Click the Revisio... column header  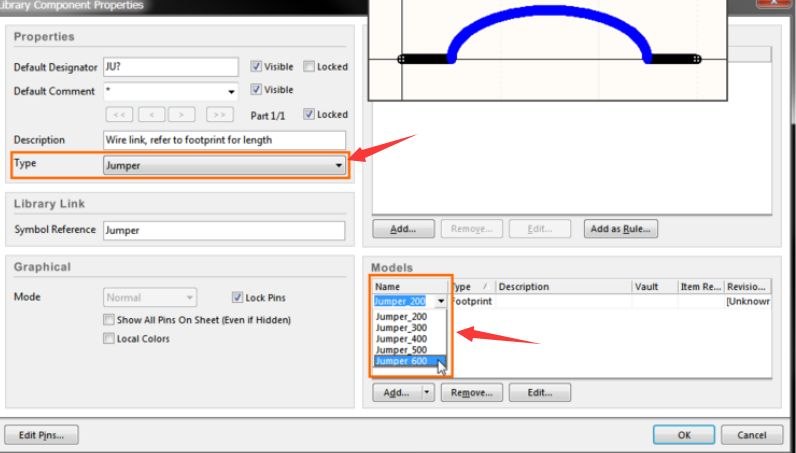point(747,286)
